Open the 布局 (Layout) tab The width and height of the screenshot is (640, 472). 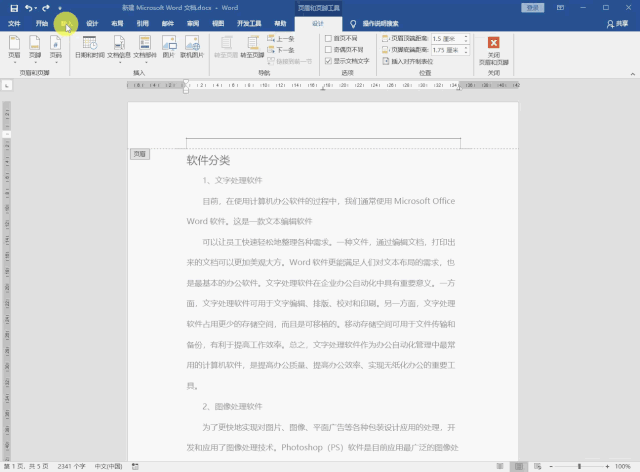point(117,24)
